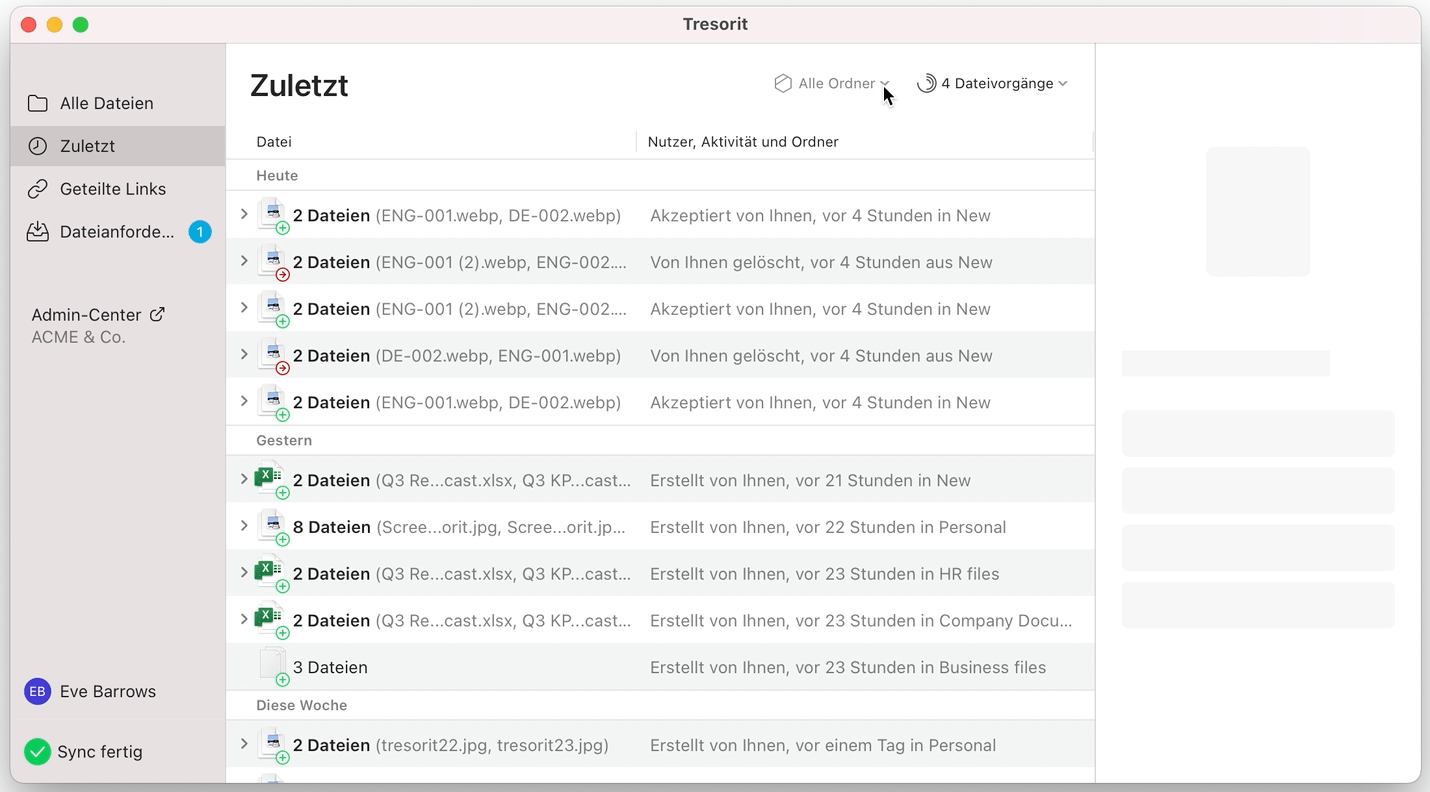The height and width of the screenshot is (792, 1430).
Task: Click Nutzer, Aktivität und Ordner column header
Action: point(743,142)
